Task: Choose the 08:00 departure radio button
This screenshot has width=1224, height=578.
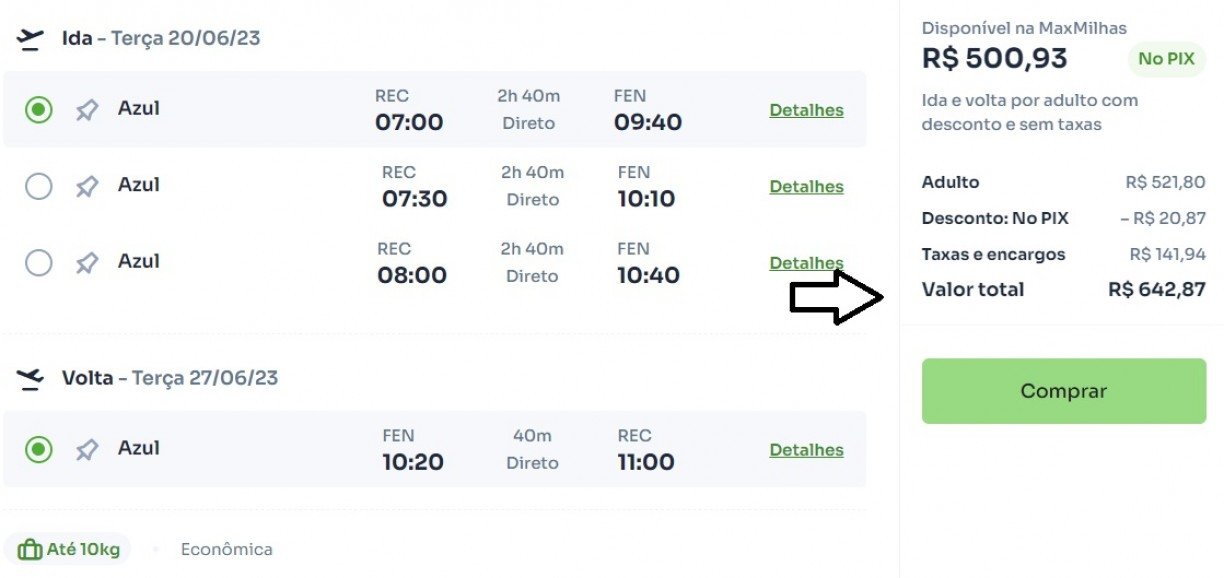Action: click(38, 263)
